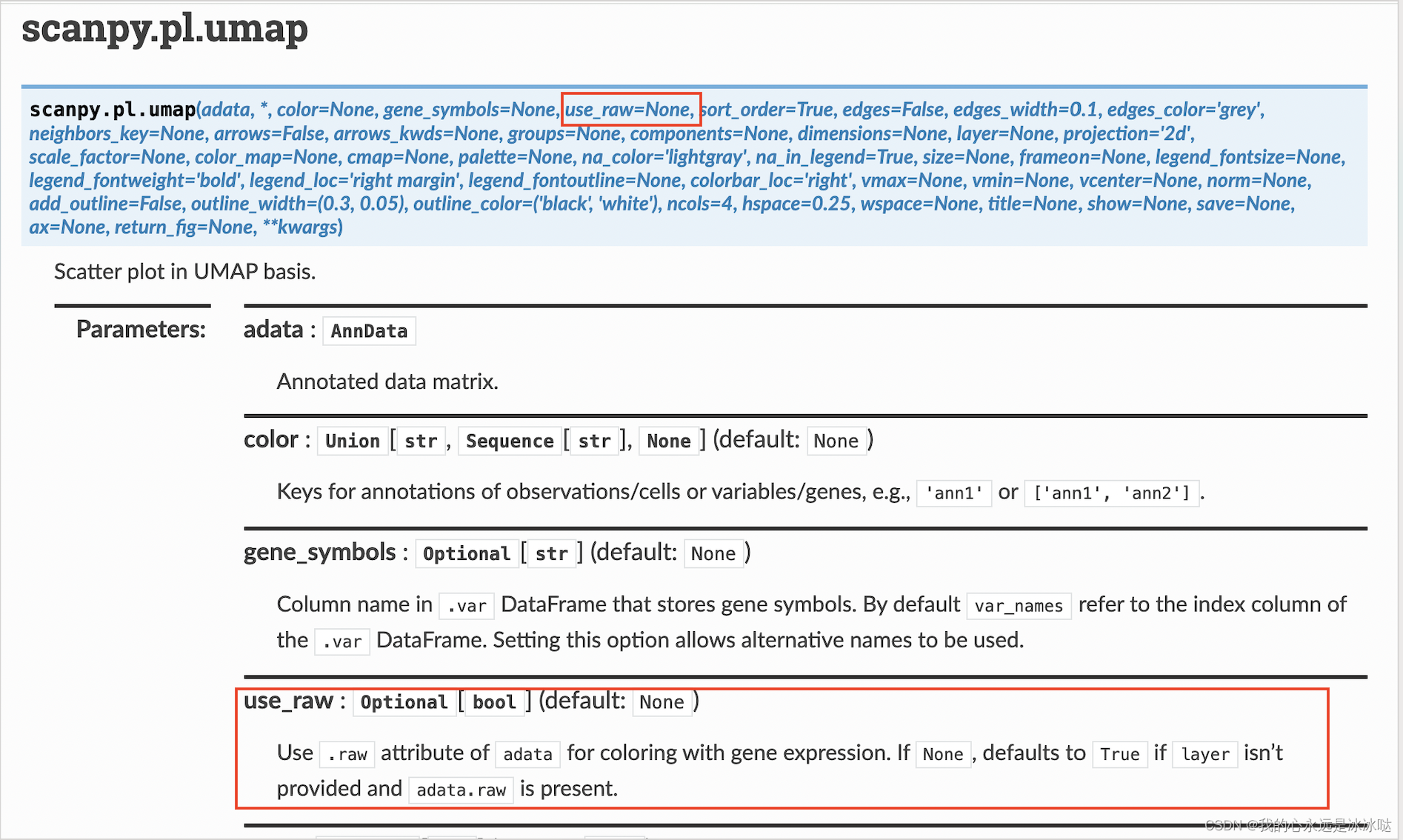1403x840 pixels.
Task: Click neighbors_key=None in the signature
Action: [117, 133]
